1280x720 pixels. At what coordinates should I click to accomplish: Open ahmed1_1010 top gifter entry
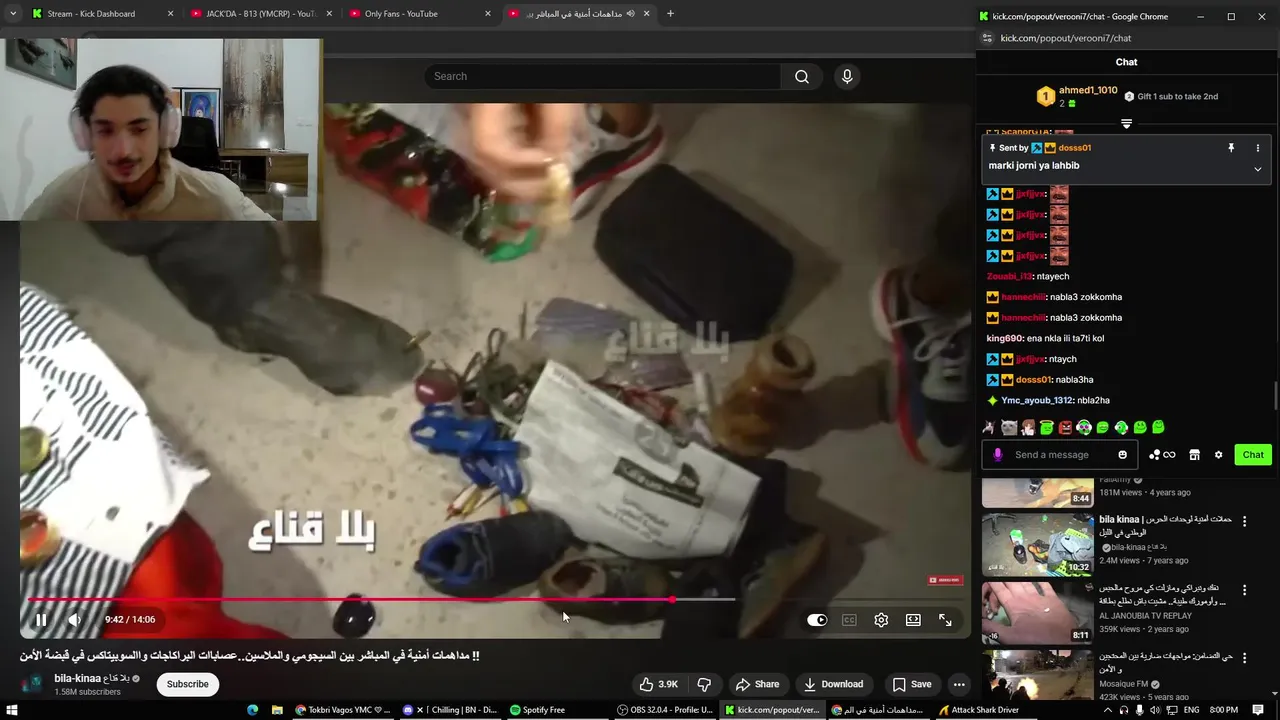tap(1077, 96)
